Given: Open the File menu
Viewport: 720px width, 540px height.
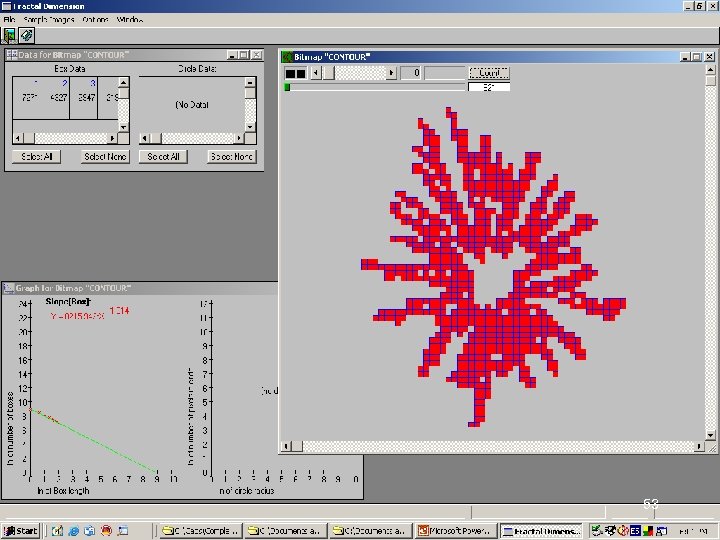Looking at the screenshot, I should pyautogui.click(x=9, y=20).
